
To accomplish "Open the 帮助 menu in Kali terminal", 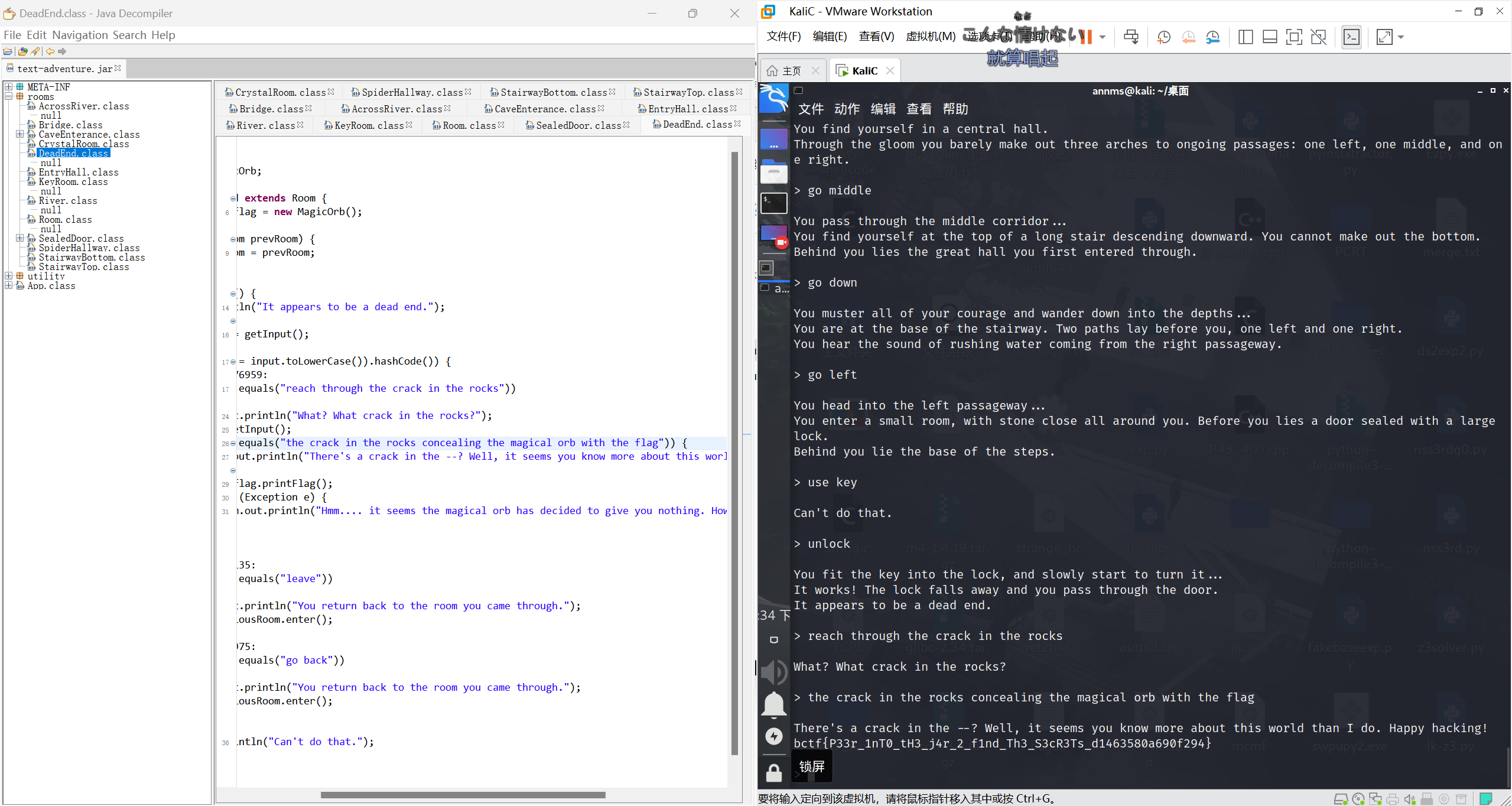I will 955,109.
